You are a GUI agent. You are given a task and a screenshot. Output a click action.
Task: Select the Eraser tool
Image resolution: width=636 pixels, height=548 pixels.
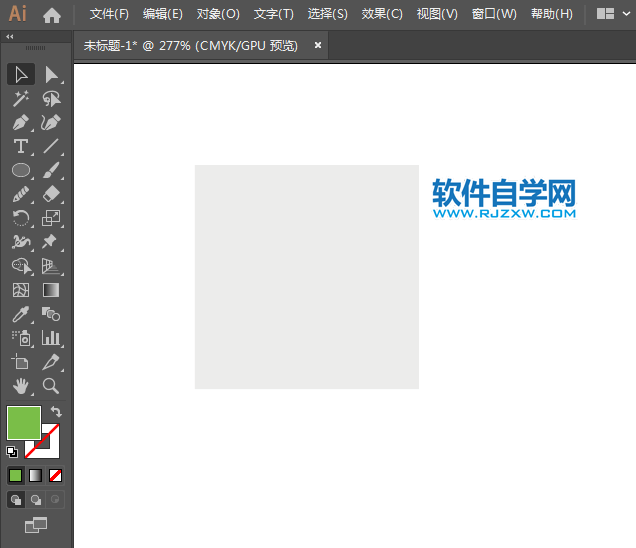(51, 194)
